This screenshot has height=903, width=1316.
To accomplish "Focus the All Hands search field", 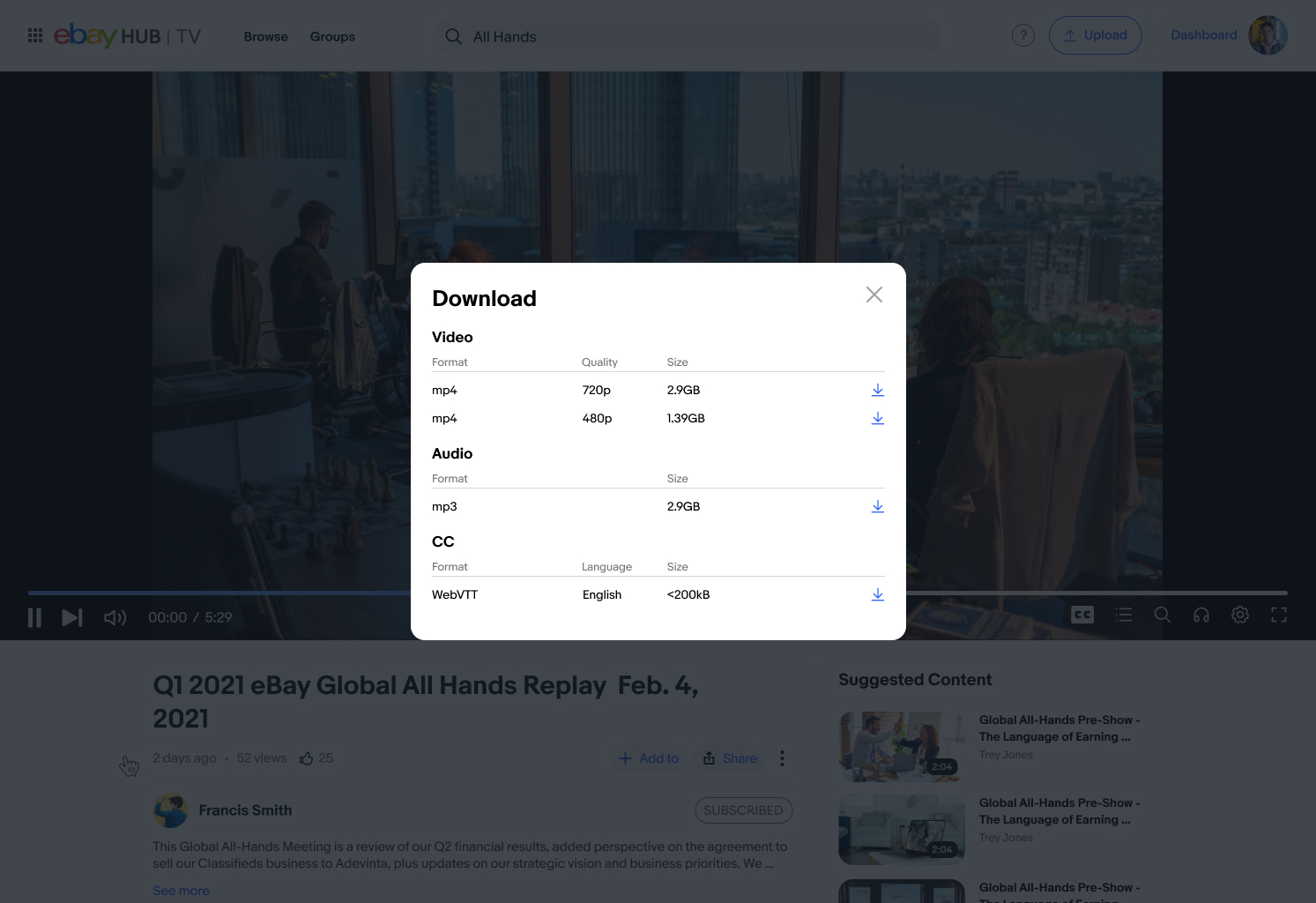I will (688, 36).
